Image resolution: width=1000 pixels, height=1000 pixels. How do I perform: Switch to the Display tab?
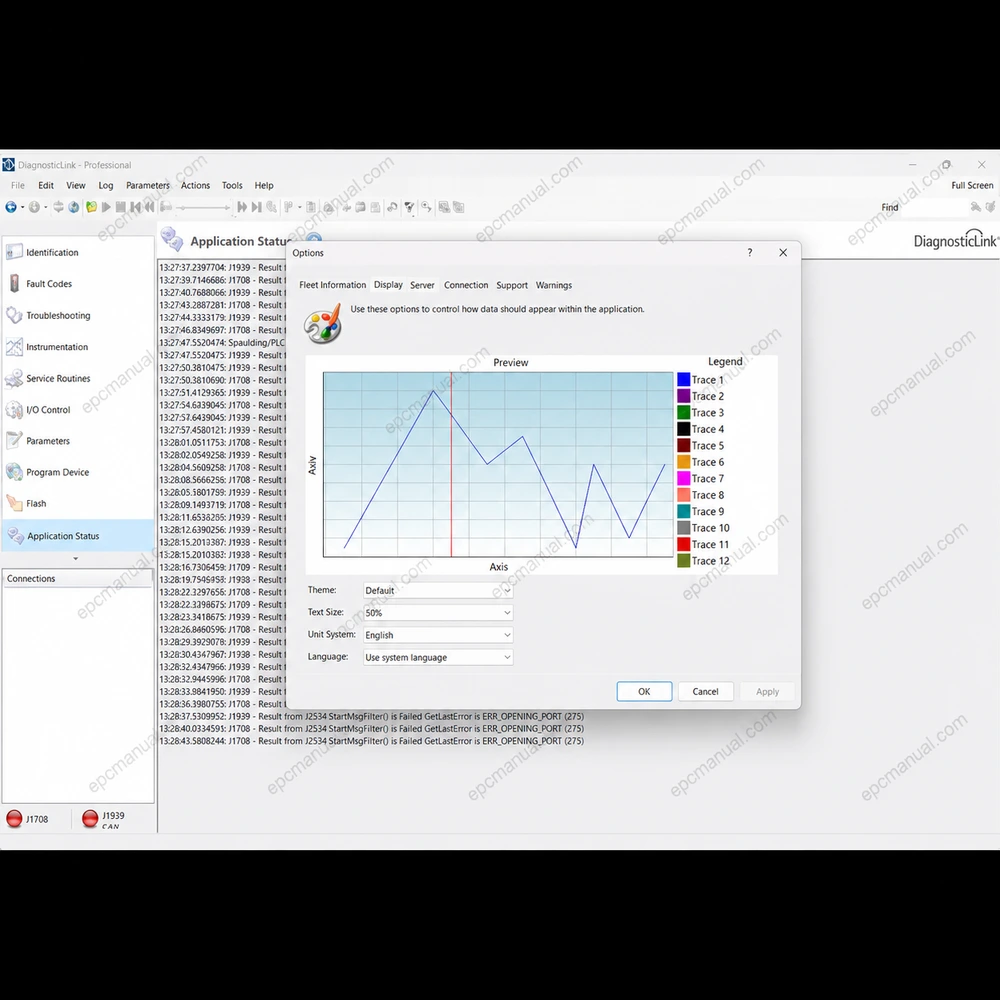388,284
